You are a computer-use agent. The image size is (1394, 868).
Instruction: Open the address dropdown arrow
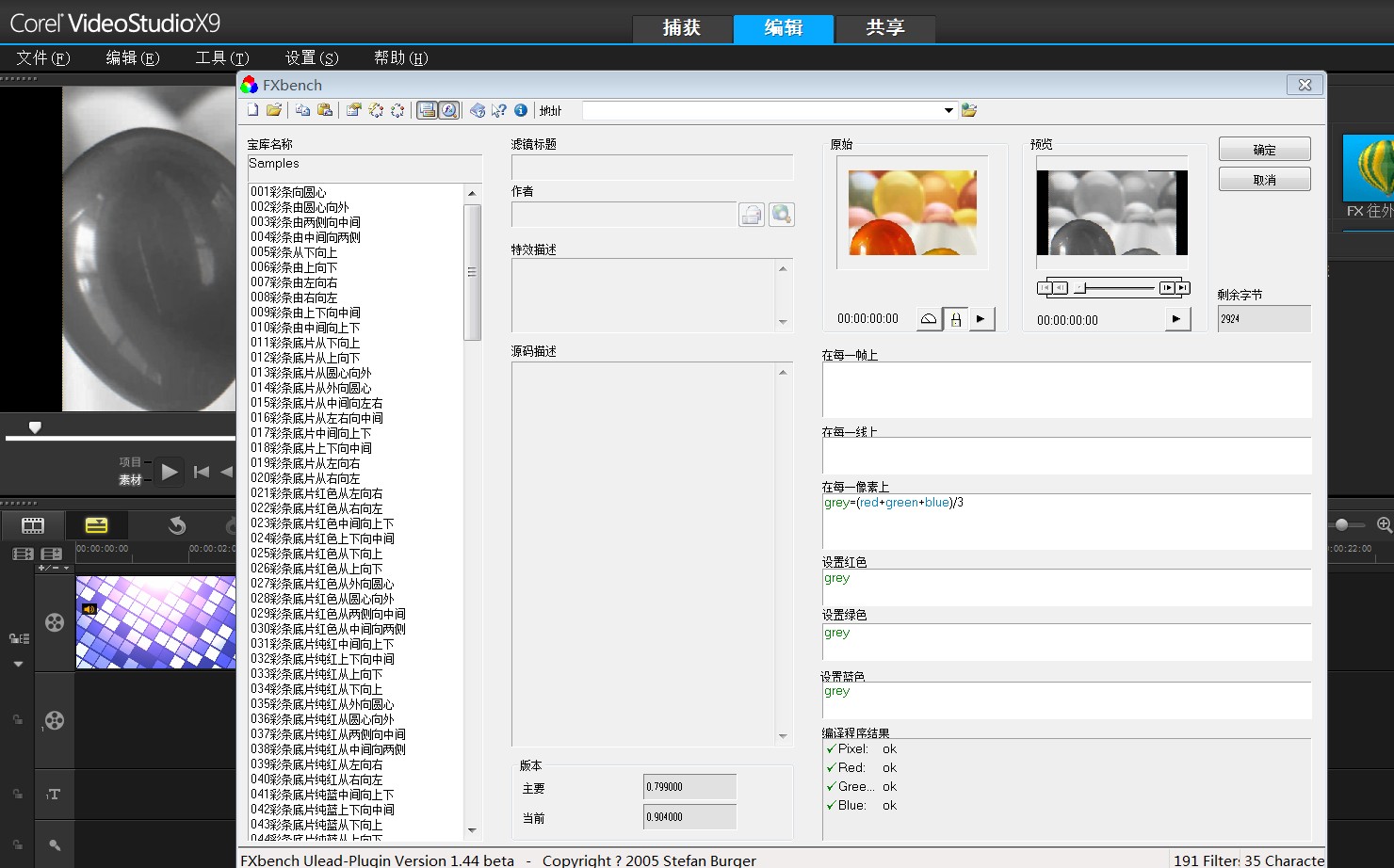click(948, 110)
